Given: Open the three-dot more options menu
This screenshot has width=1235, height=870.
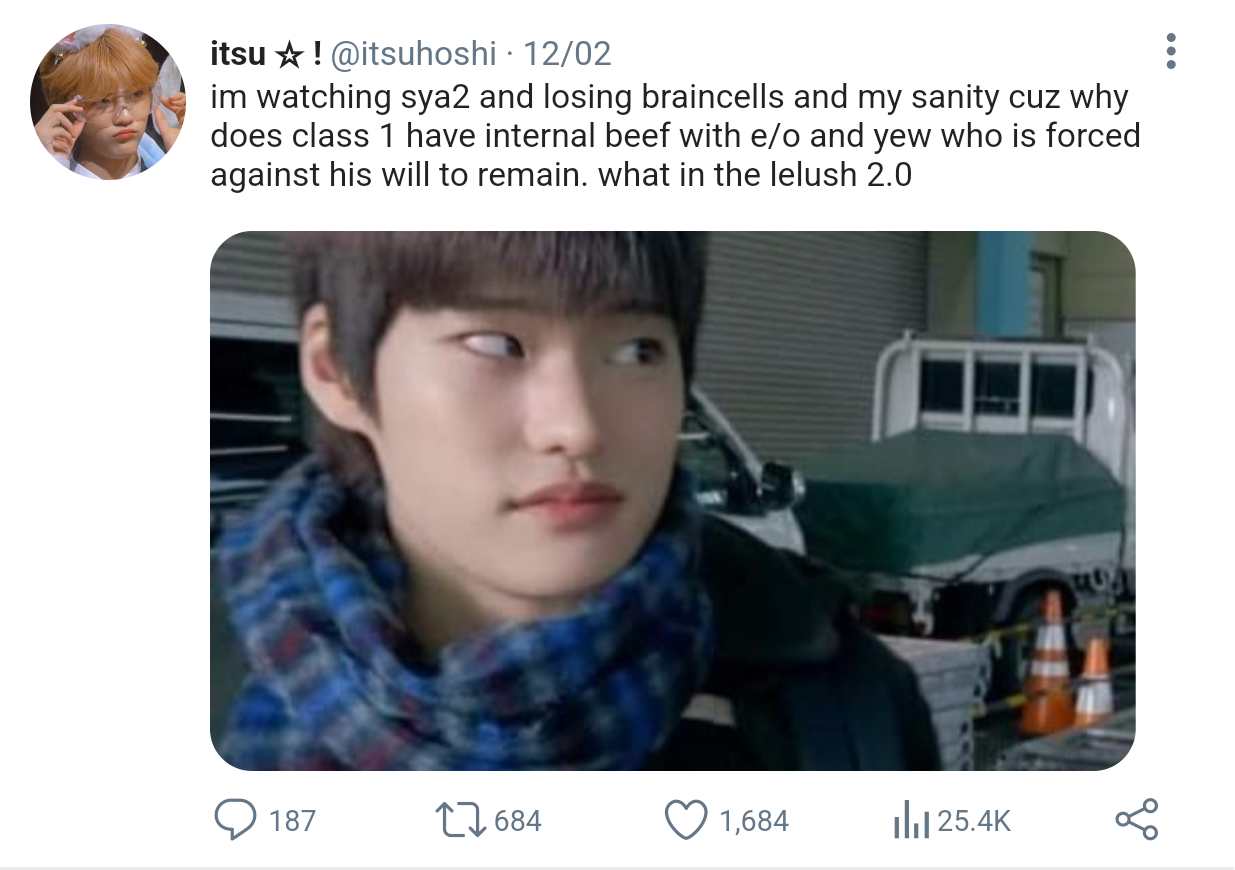Looking at the screenshot, I should [1171, 51].
